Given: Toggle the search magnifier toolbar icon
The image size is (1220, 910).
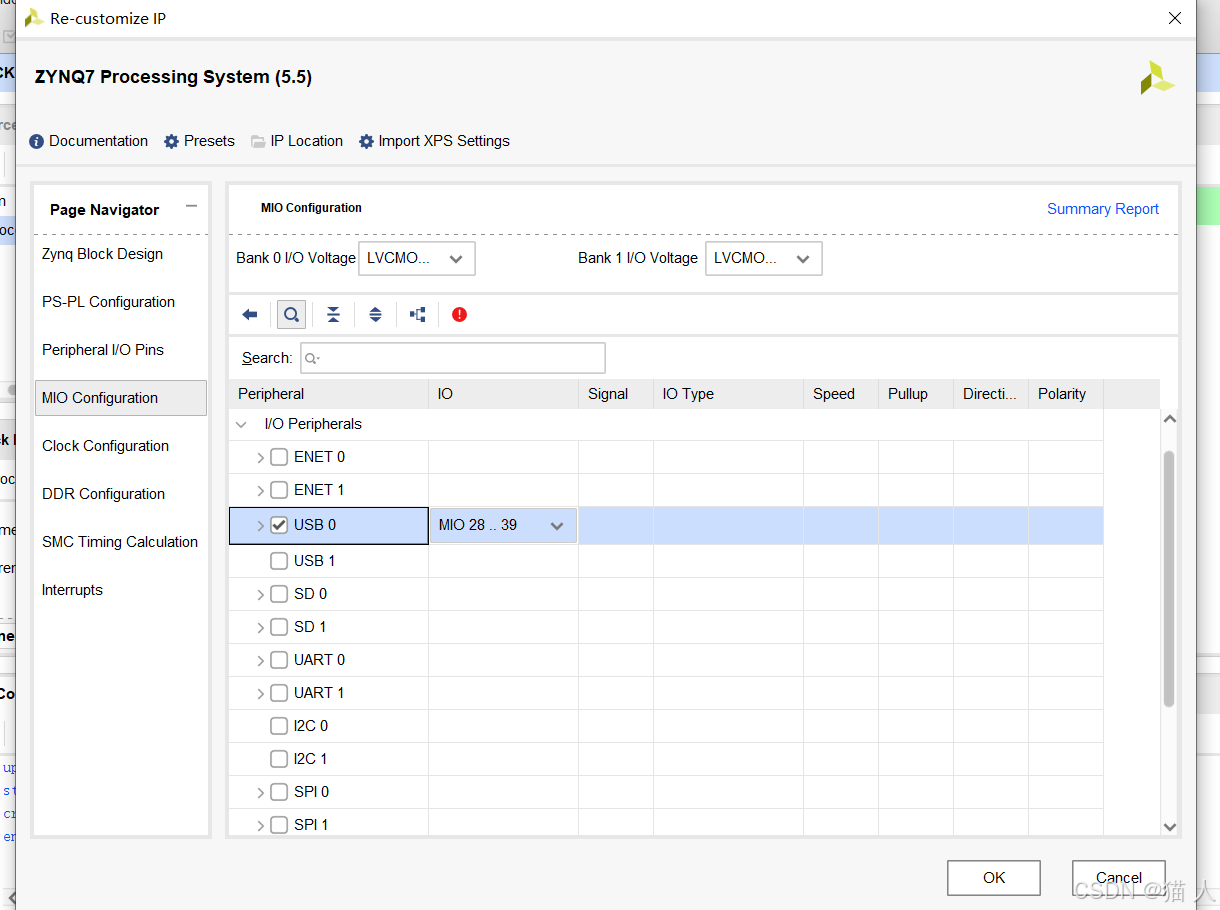Looking at the screenshot, I should pyautogui.click(x=291, y=315).
